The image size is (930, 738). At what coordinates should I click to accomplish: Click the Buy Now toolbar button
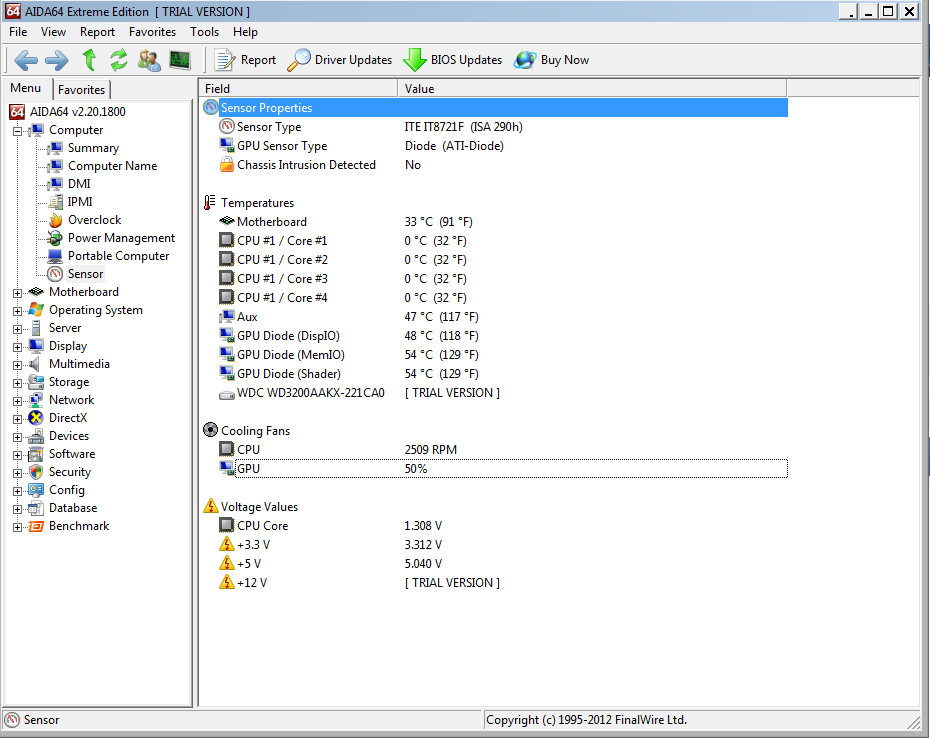[552, 60]
